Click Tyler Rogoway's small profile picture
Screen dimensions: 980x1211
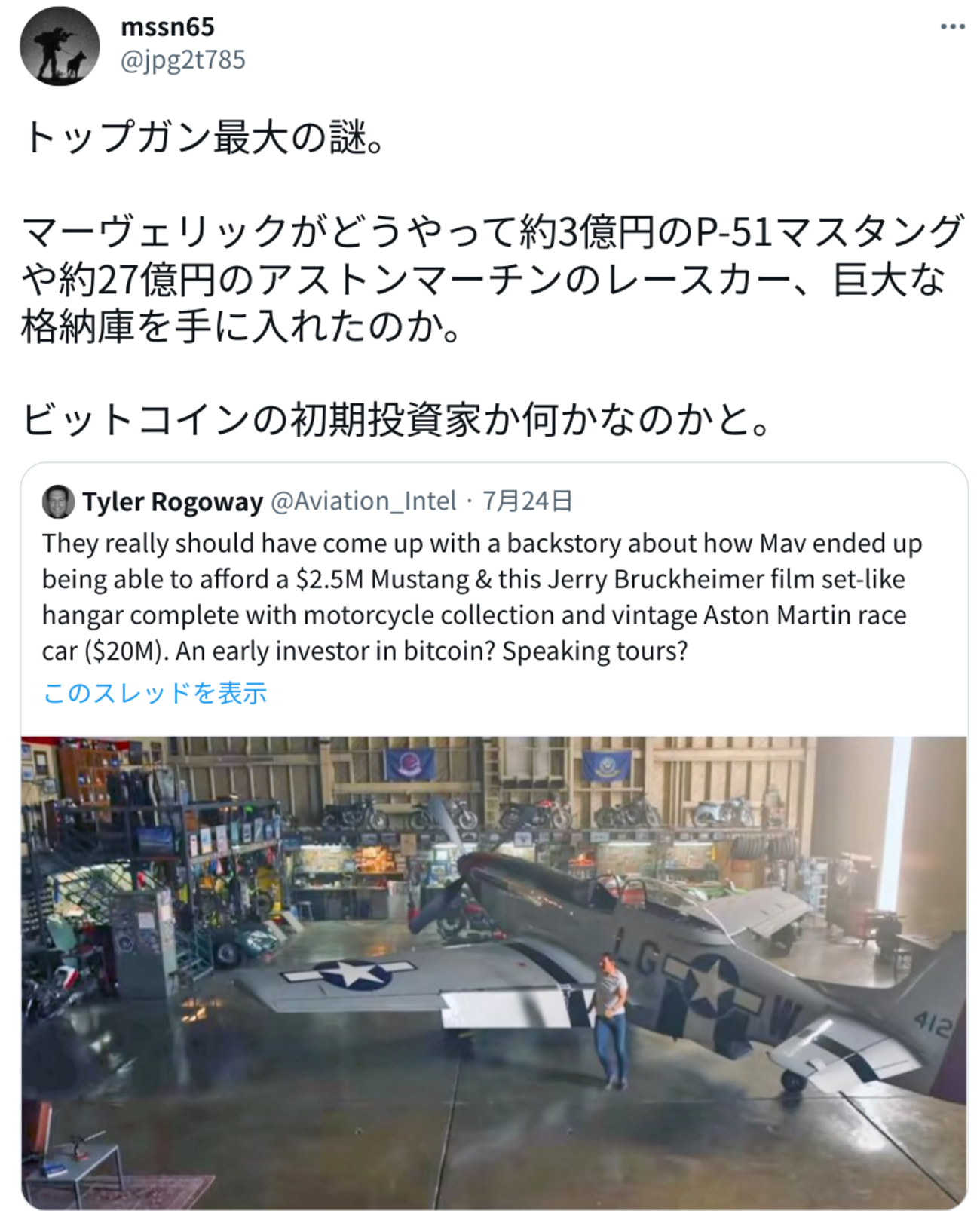tap(58, 501)
